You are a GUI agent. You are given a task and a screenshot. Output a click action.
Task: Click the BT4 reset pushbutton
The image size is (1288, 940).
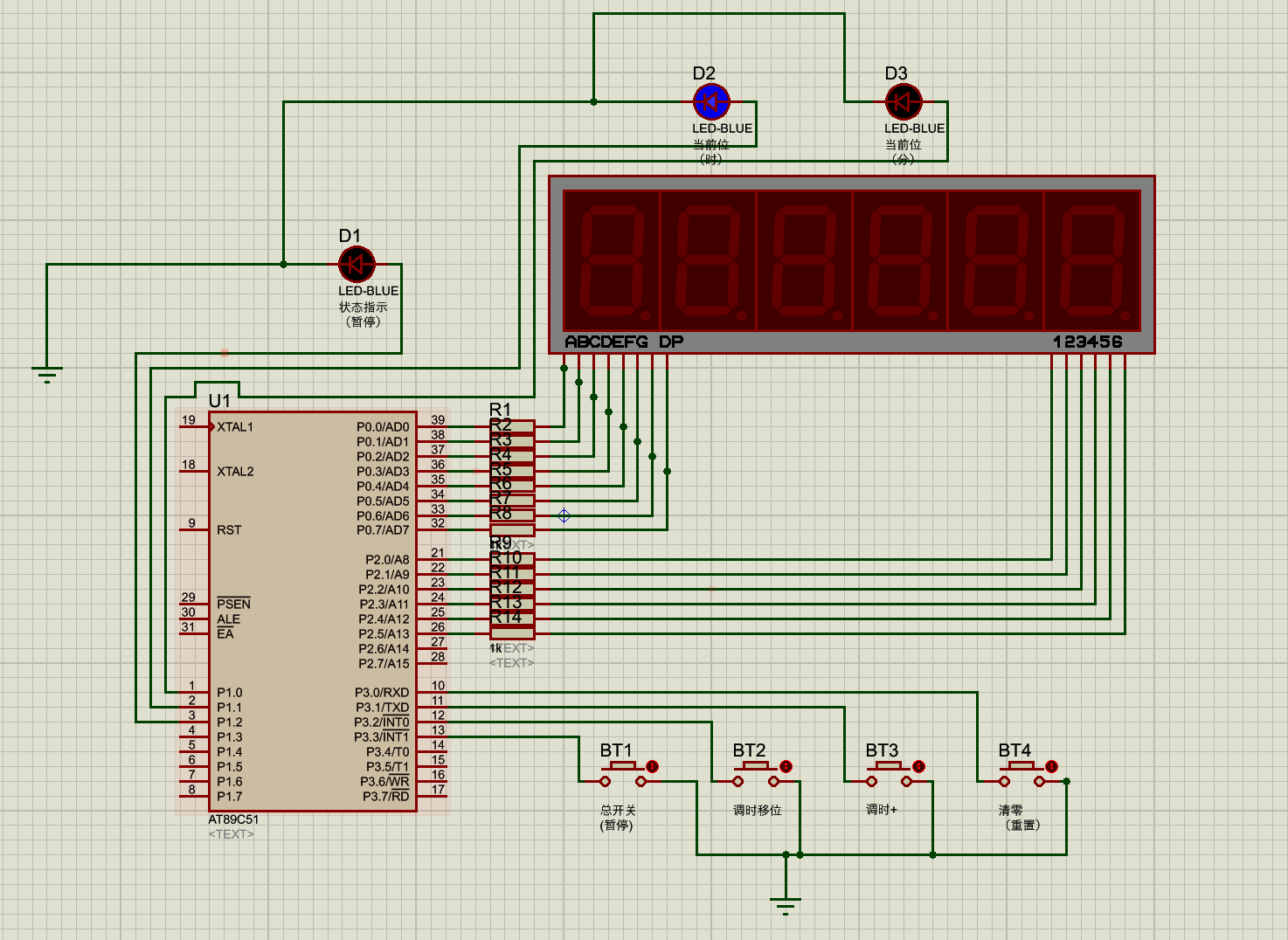tap(1021, 774)
